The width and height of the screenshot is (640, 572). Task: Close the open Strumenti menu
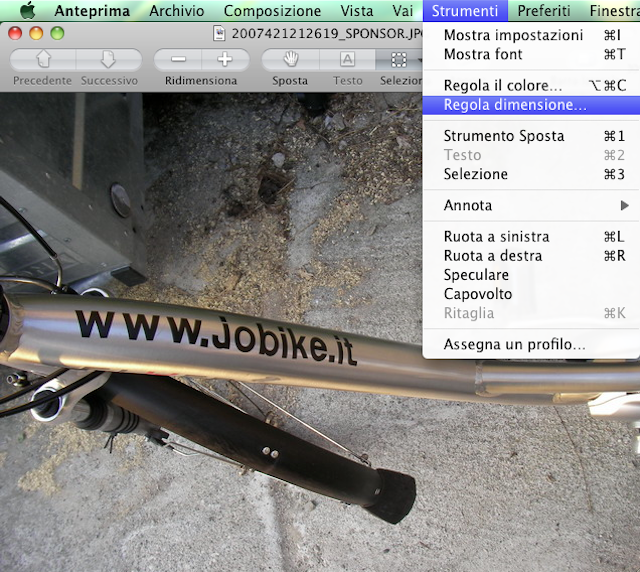coord(465,11)
